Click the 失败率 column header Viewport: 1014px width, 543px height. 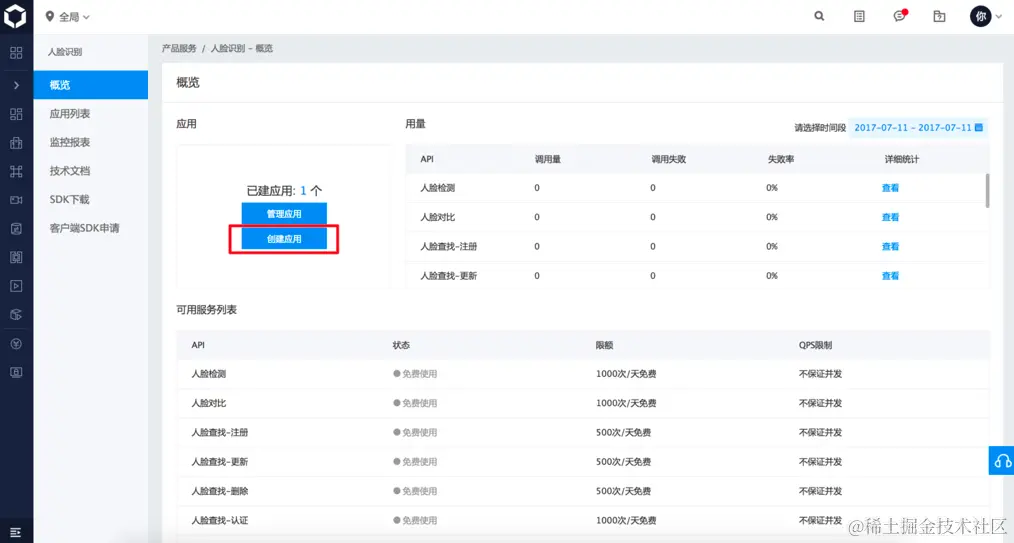click(x=781, y=159)
